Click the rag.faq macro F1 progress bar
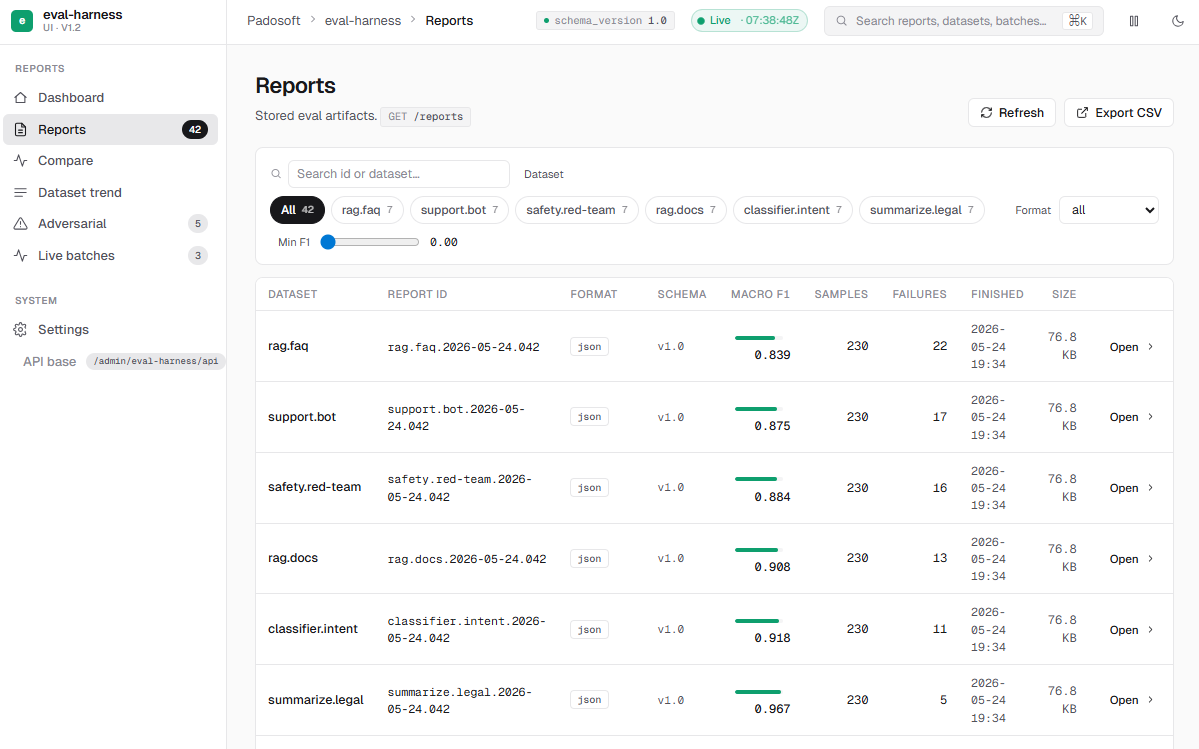This screenshot has height=749, width=1199. point(759,338)
